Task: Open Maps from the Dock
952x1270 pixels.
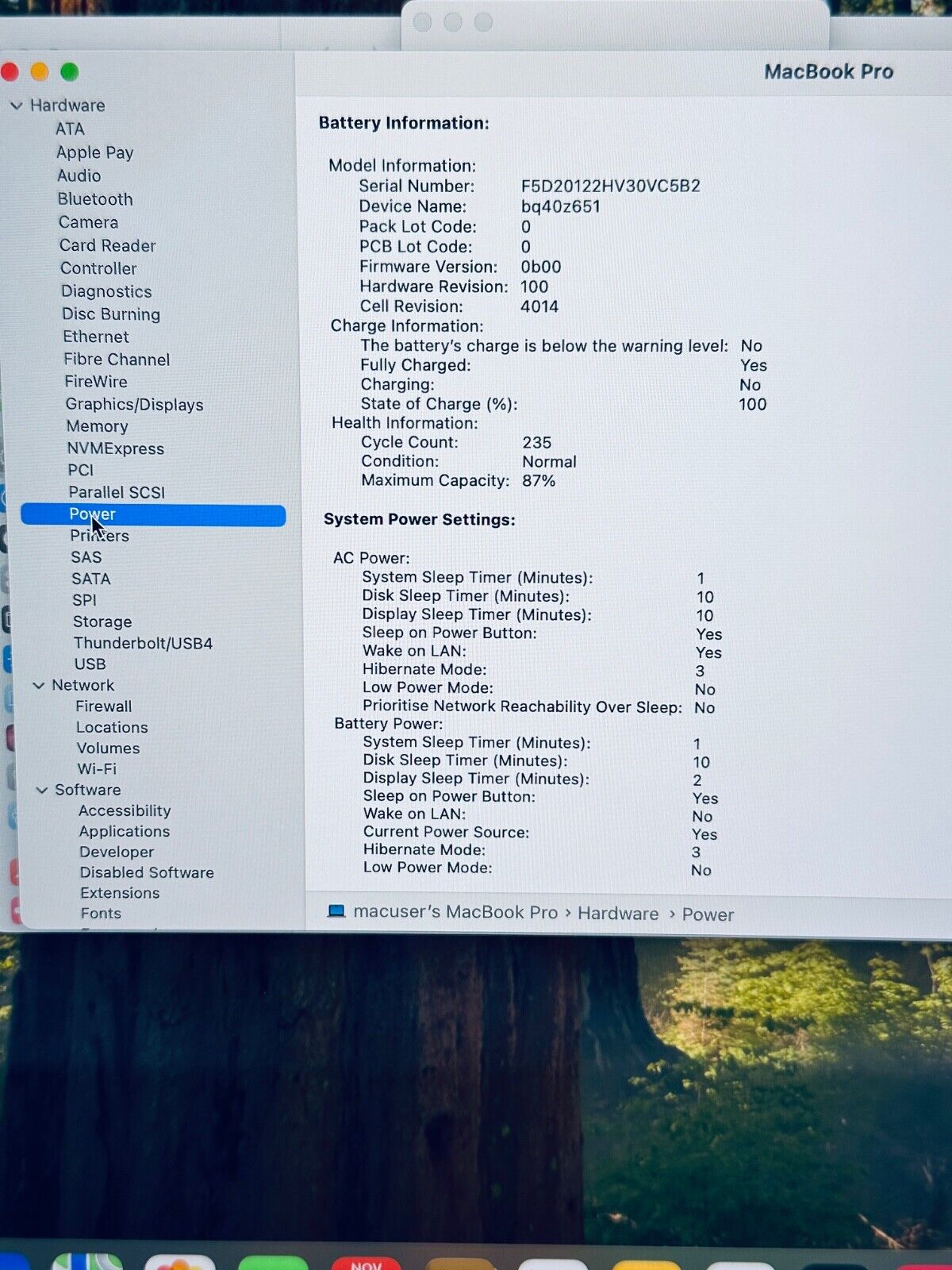Action: click(x=87, y=1262)
